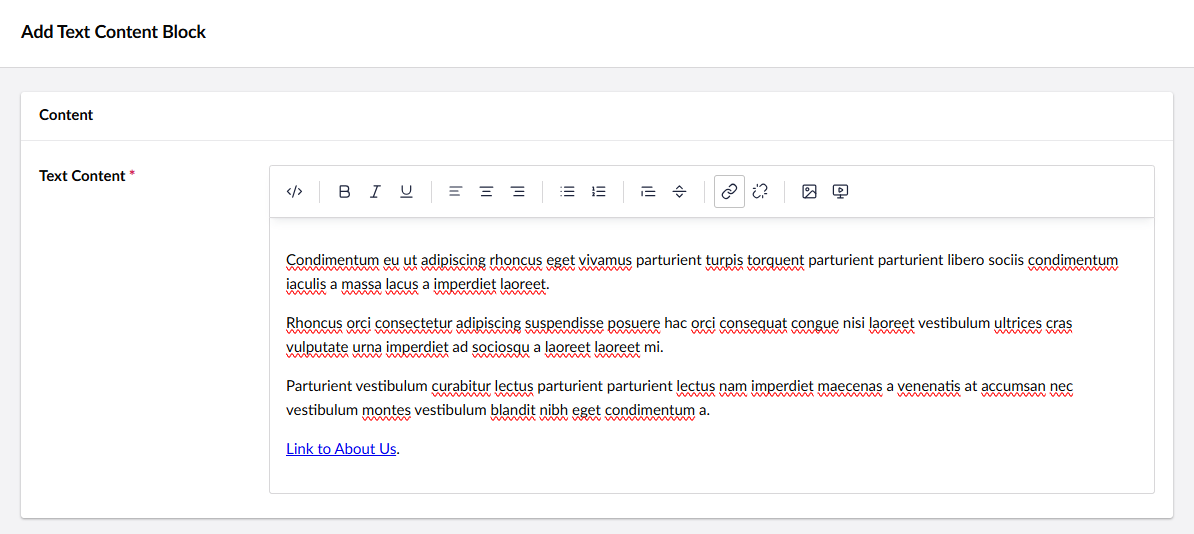Open the source code view
Viewport: 1194px width, 534px height.
click(294, 192)
